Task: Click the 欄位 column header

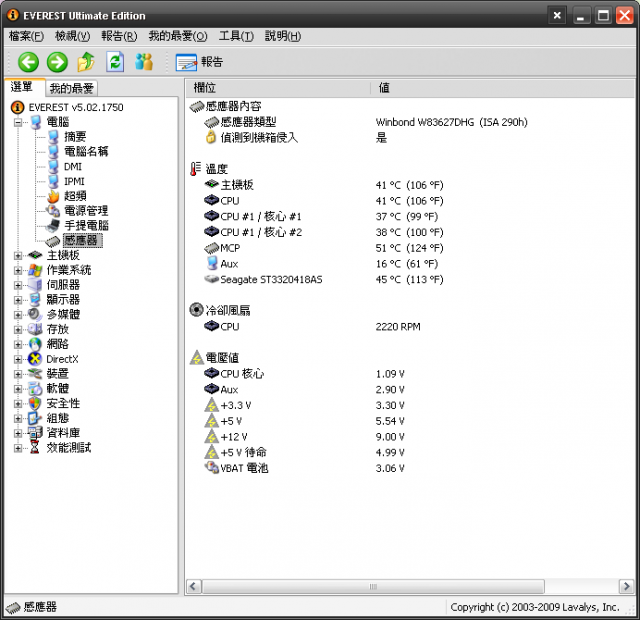Action: [x=278, y=88]
